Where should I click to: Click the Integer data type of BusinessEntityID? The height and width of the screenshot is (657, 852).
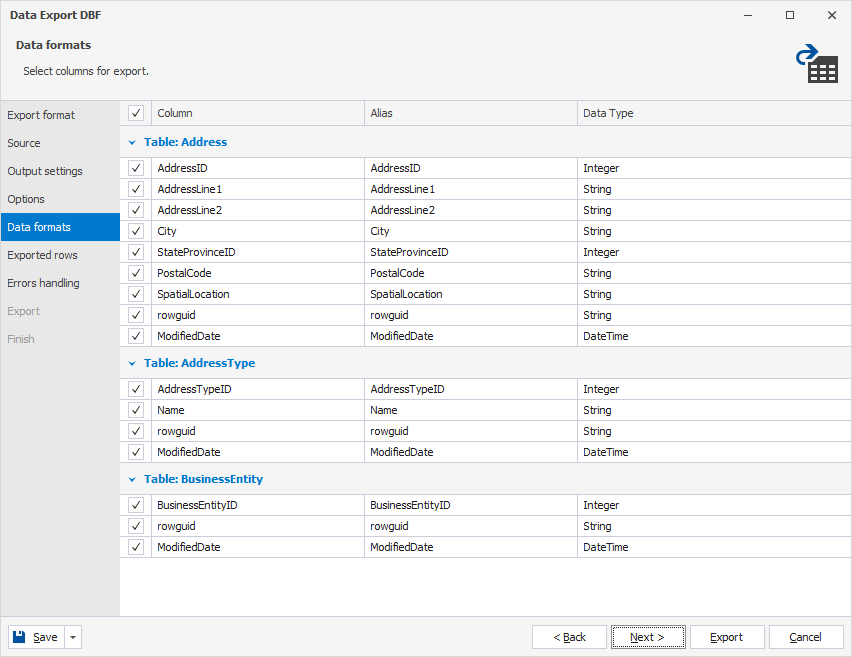[714, 505]
